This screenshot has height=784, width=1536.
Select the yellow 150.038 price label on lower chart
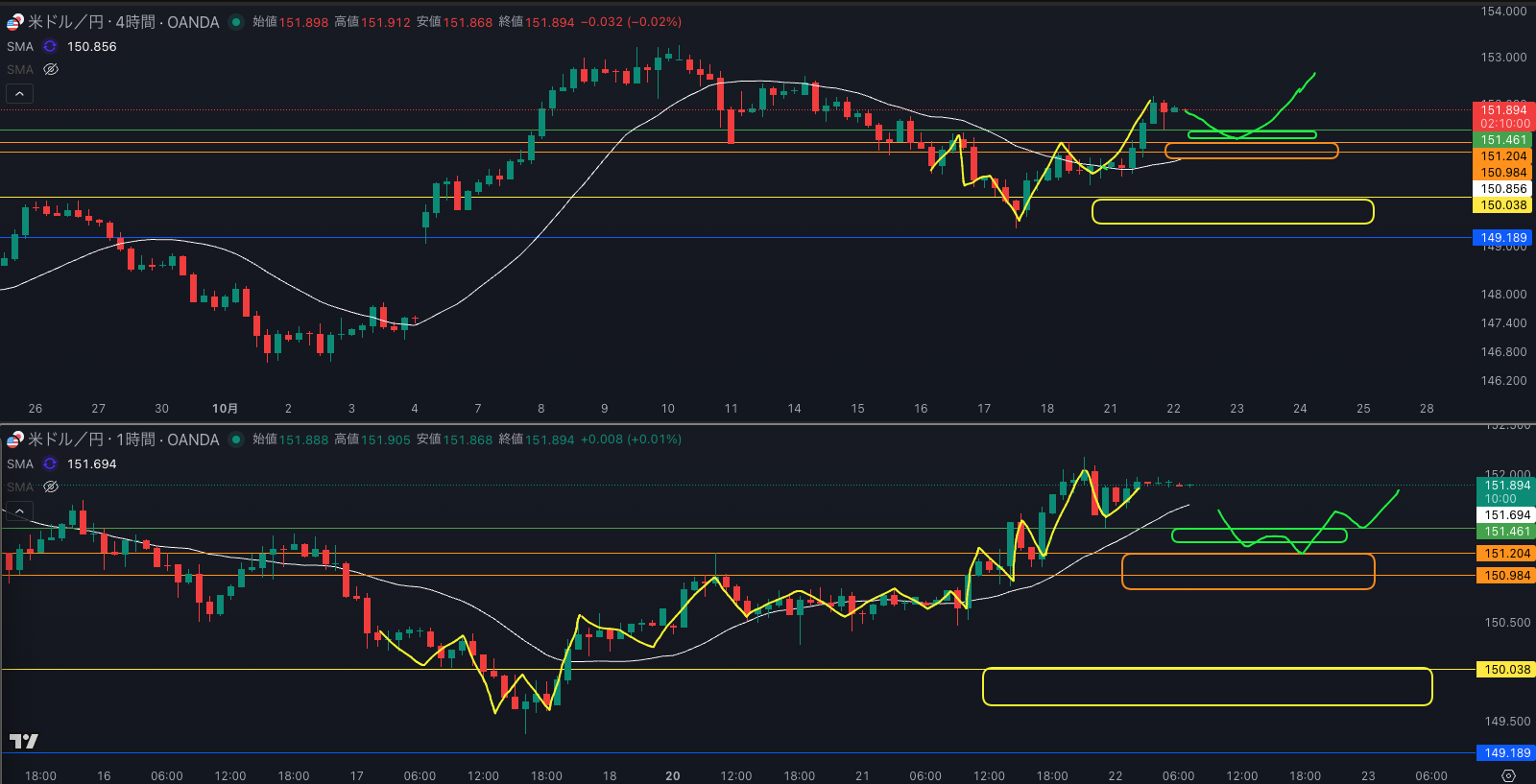coord(1507,670)
